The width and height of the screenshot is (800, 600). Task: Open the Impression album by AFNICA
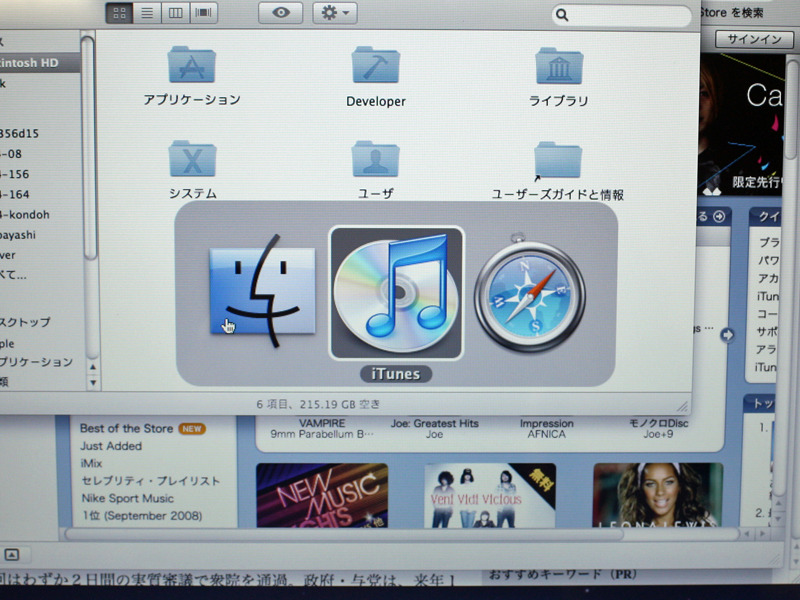546,429
